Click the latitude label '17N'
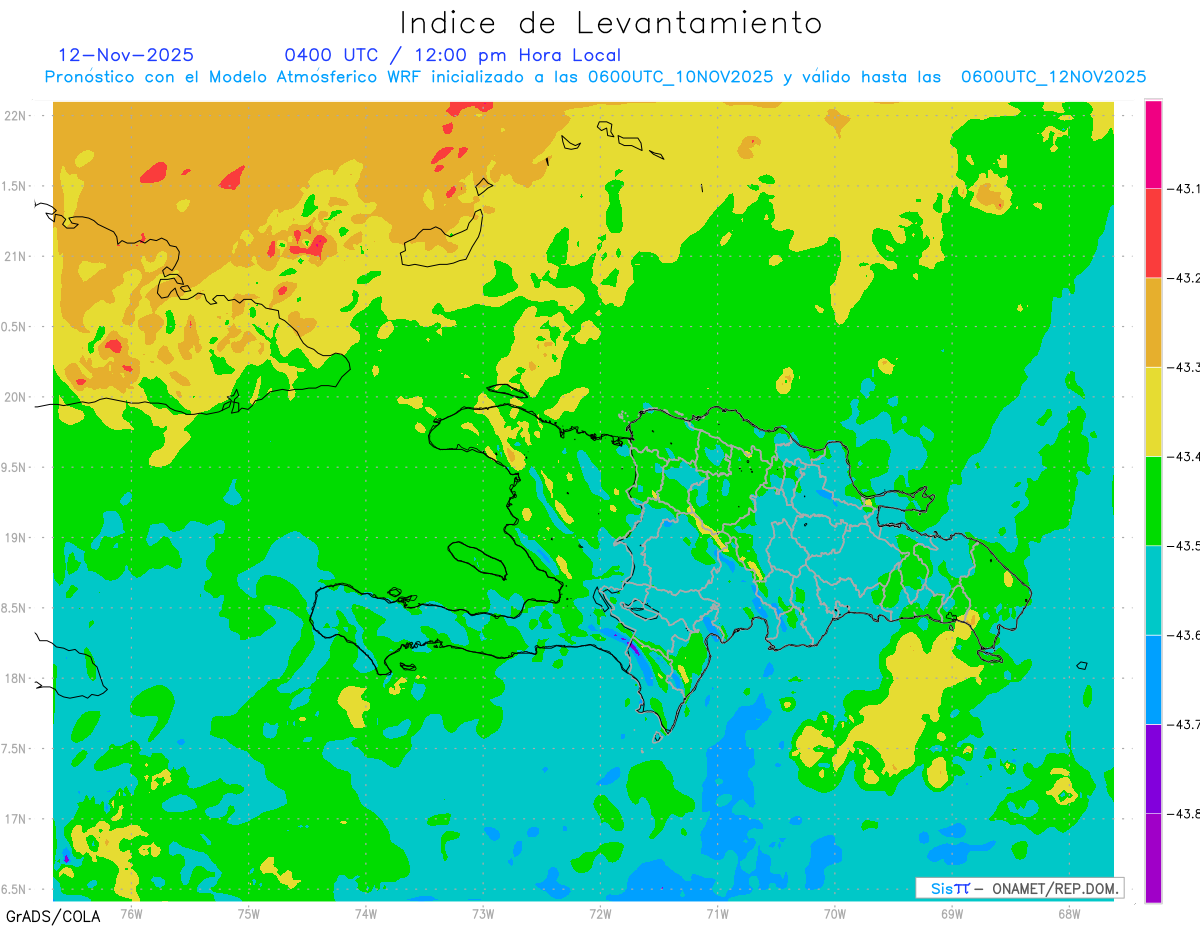The image size is (1200, 927). tap(16, 819)
